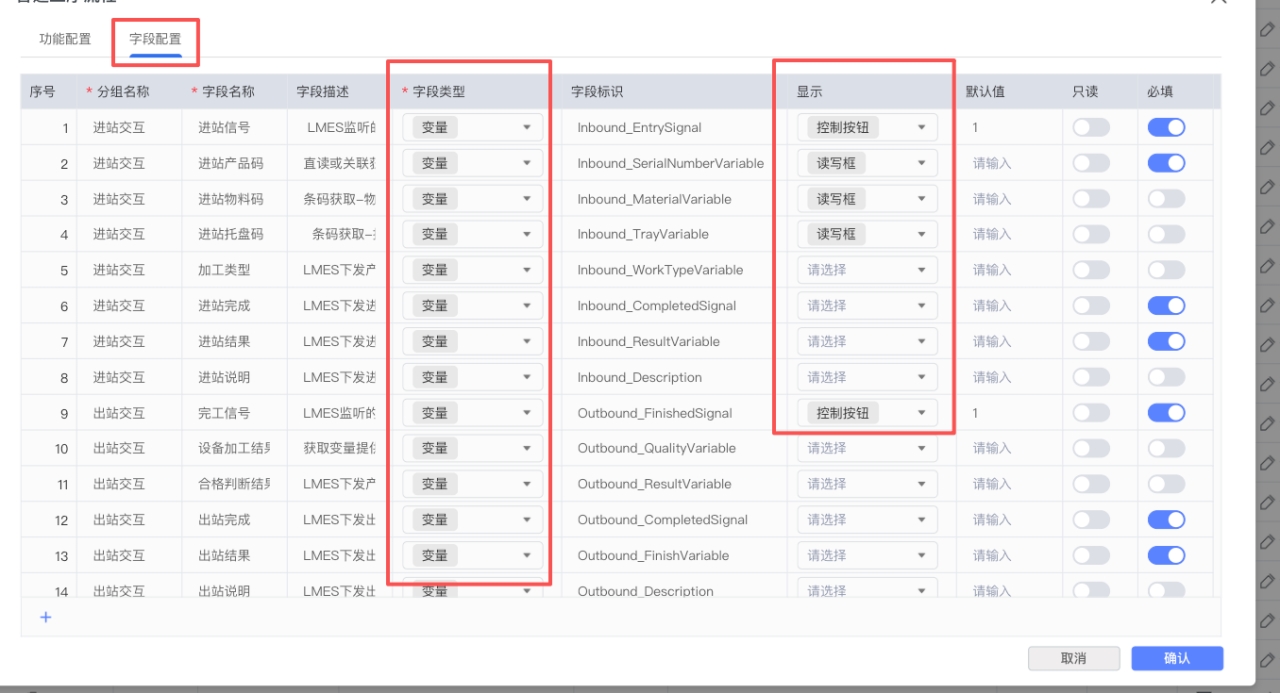Switch to the 功能配置 tab
1280x693 pixels.
(65, 39)
